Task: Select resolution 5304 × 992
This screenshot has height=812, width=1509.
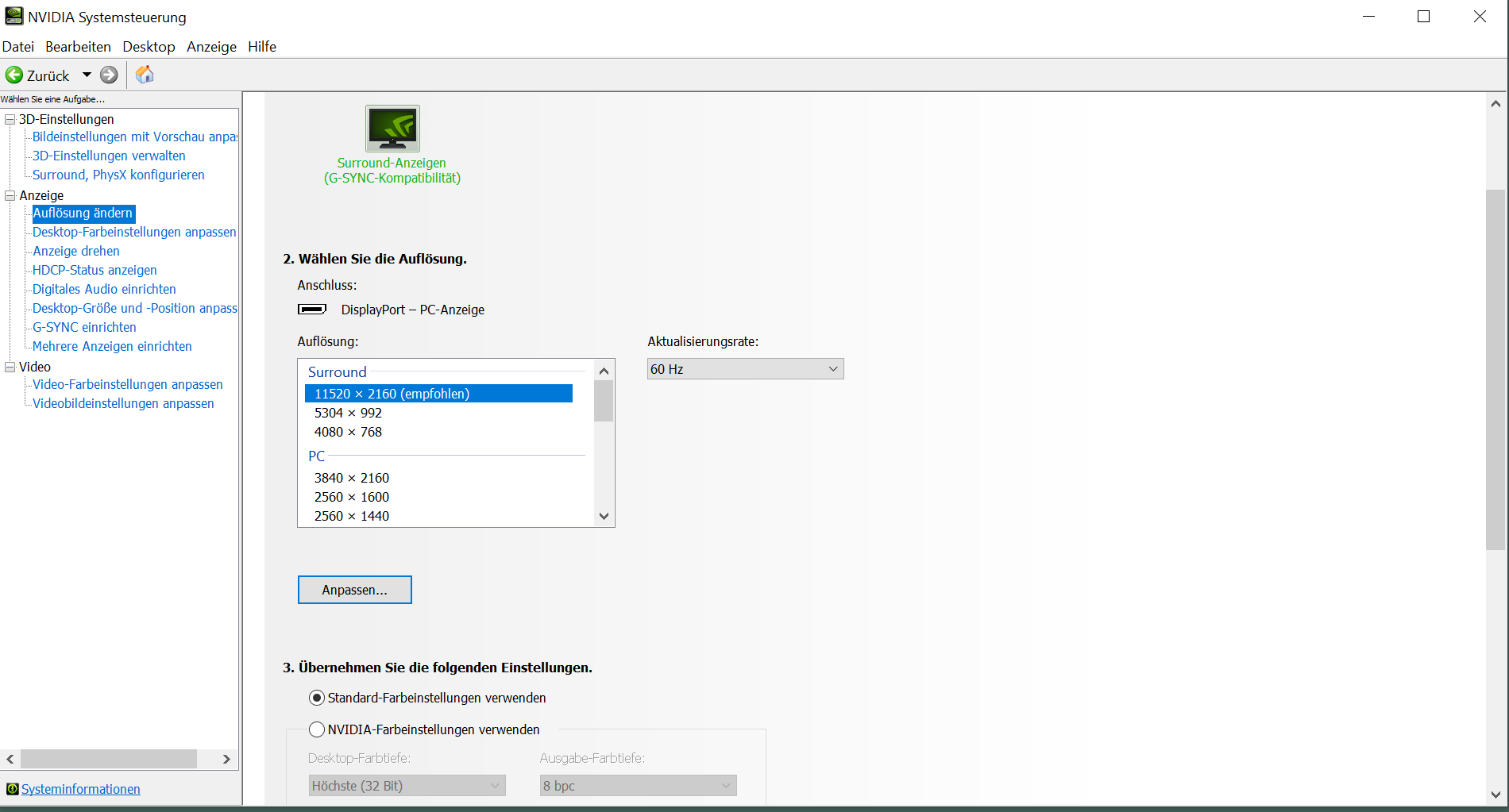Action: click(438, 413)
